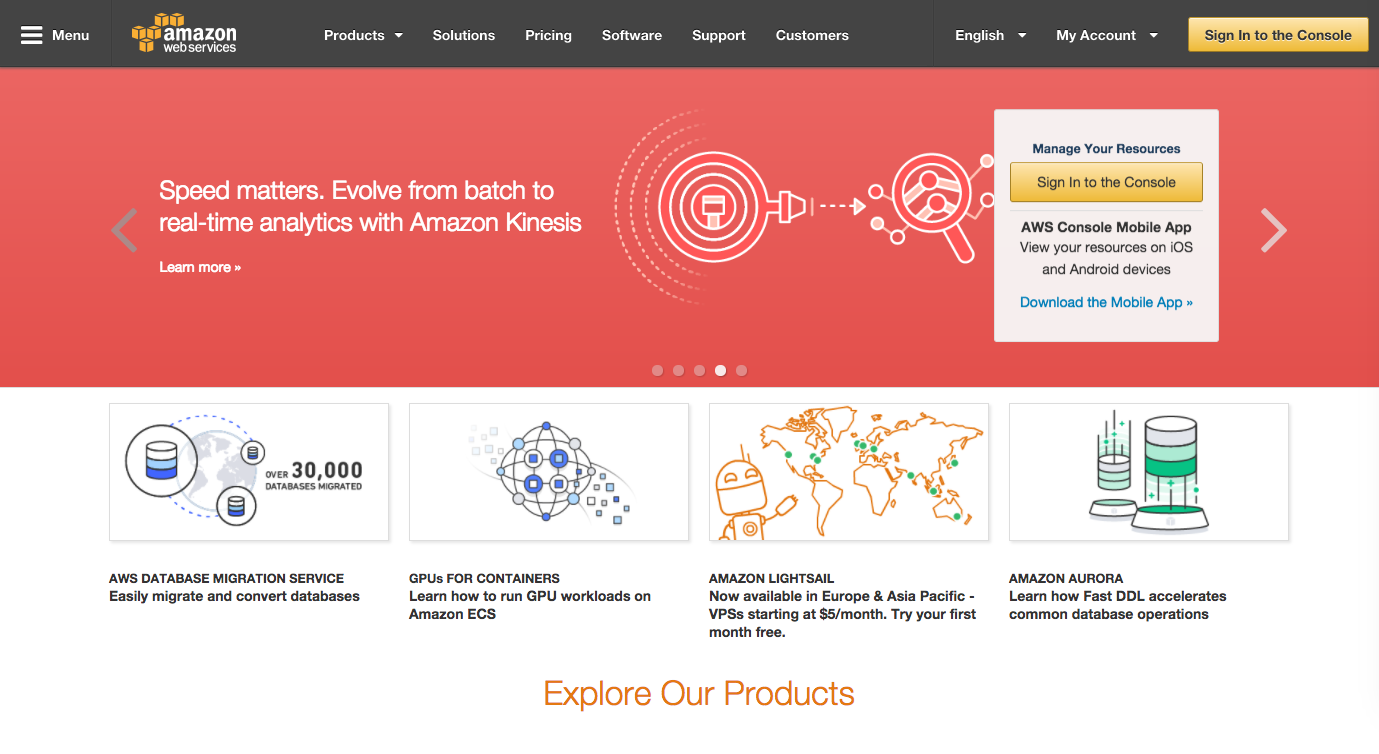
Task: Open the GPUs for Containers thumbnail
Action: click(549, 472)
